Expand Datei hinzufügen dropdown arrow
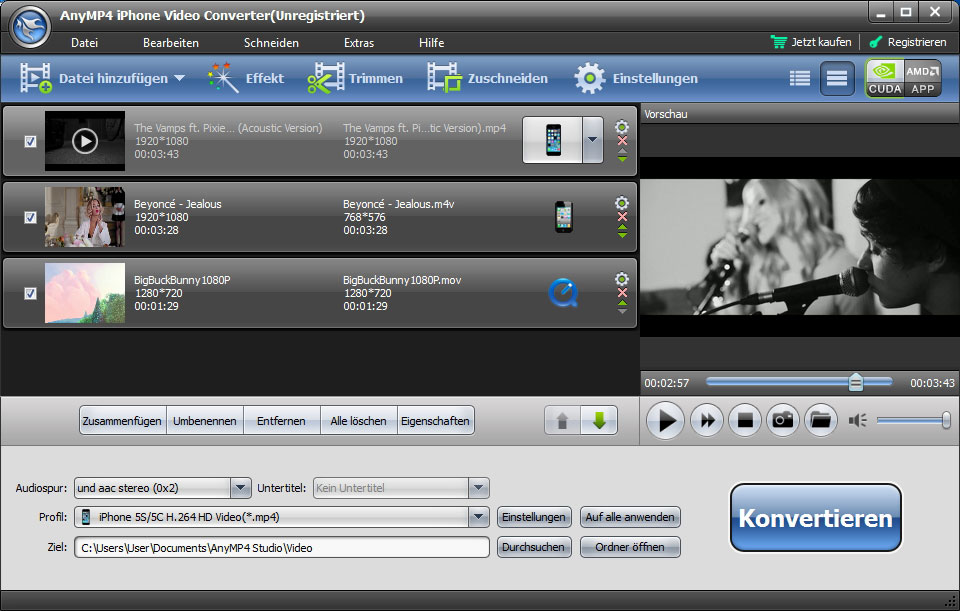This screenshot has height=611, width=960. (x=179, y=78)
